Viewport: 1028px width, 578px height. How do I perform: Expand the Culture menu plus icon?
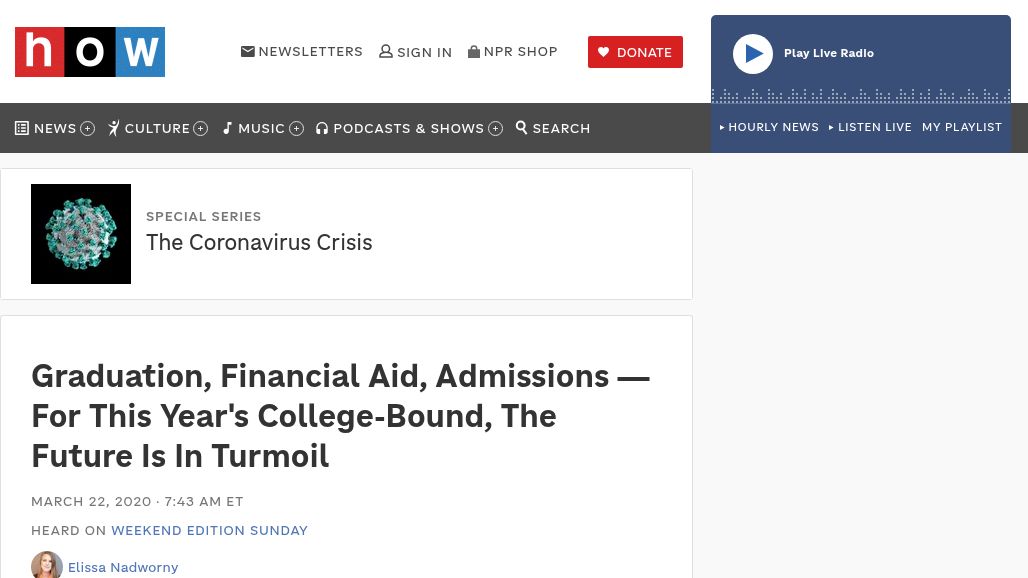(x=201, y=129)
